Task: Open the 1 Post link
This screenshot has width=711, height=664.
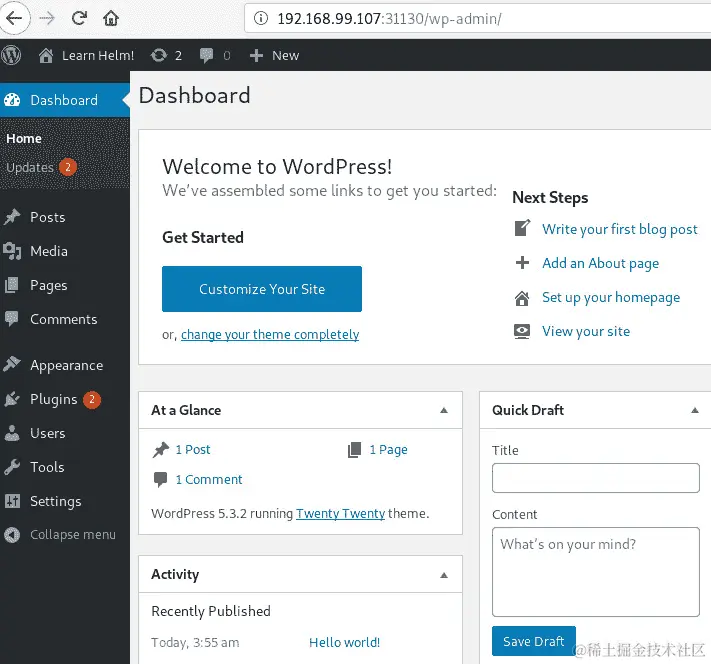Action: 193,449
